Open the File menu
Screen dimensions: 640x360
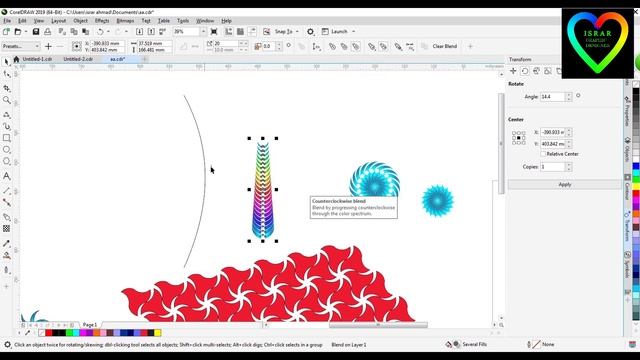click(7, 20)
